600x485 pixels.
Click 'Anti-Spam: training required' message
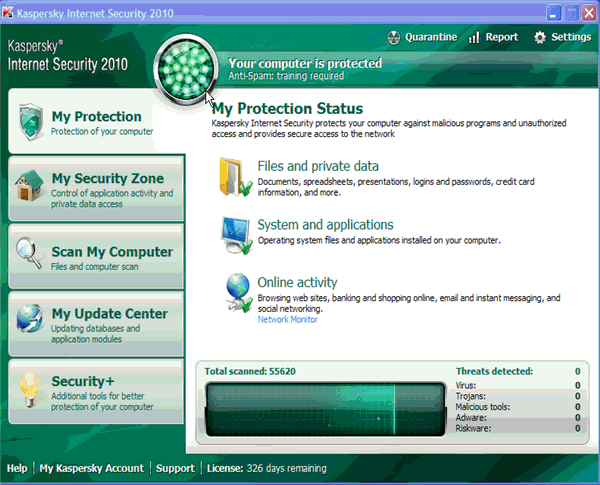click(286, 76)
